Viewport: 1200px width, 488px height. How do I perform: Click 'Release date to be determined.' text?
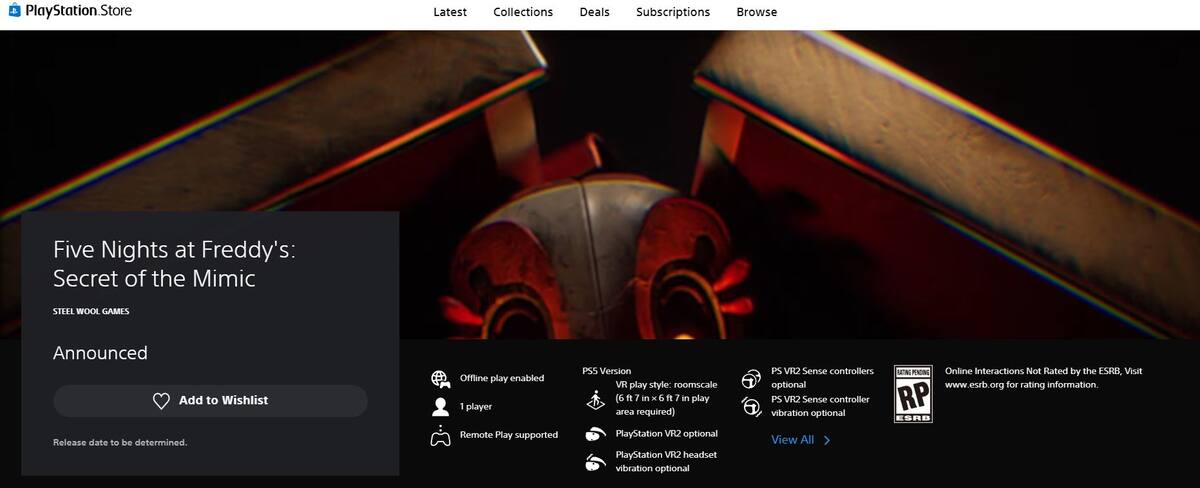[x=120, y=442]
